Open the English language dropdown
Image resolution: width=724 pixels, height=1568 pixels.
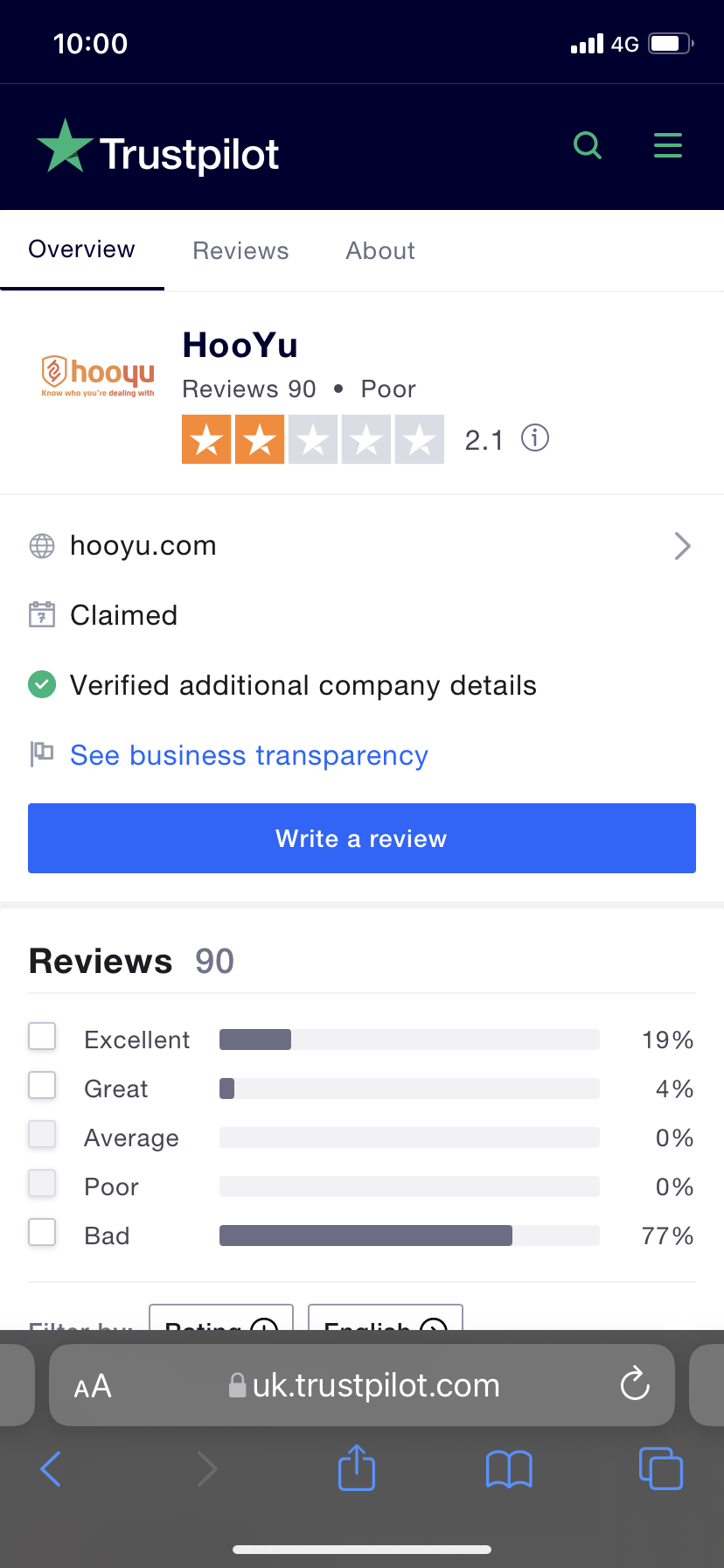pos(386,1319)
